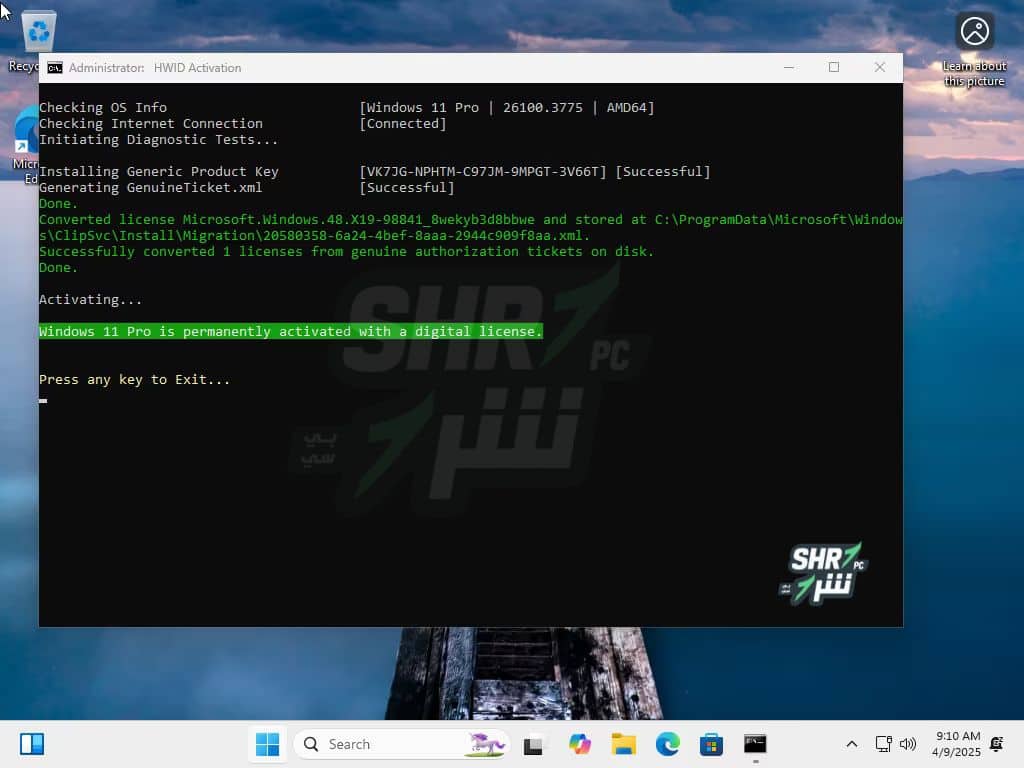Viewport: 1024px width, 768px height.
Task: Open File Explorer from the taskbar
Action: pyautogui.click(x=623, y=744)
